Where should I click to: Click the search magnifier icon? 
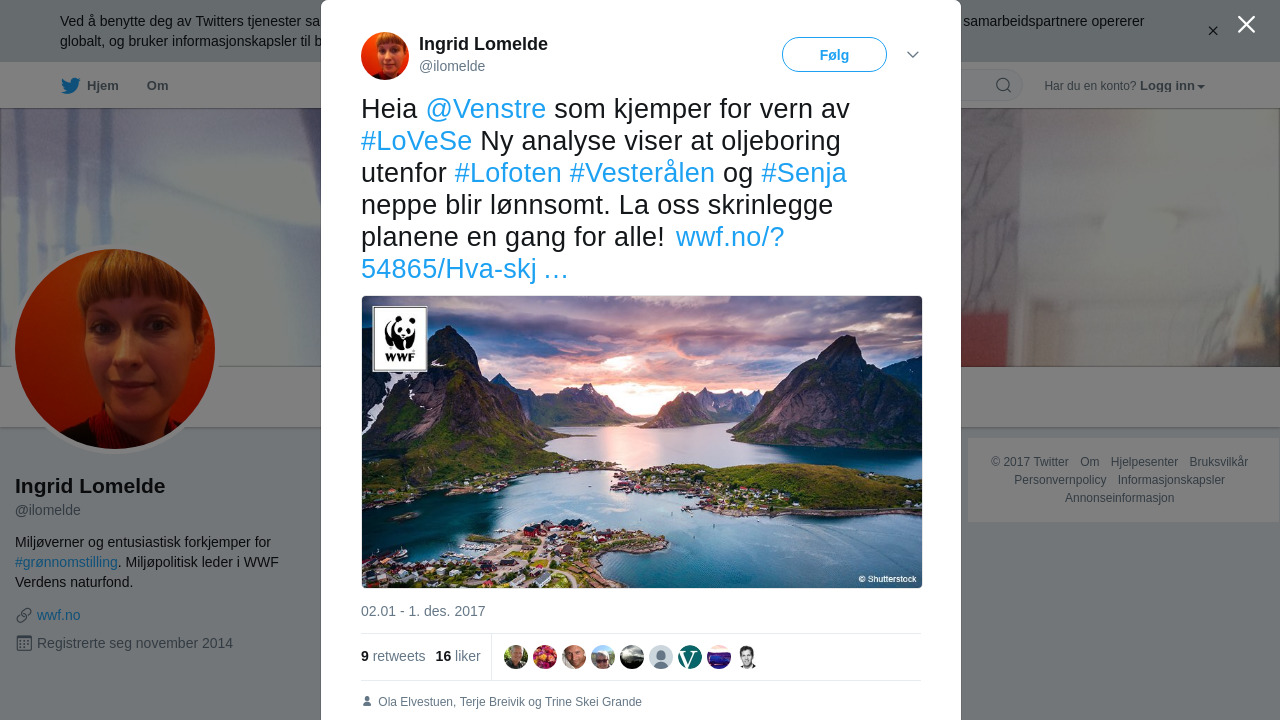pos(1003,86)
